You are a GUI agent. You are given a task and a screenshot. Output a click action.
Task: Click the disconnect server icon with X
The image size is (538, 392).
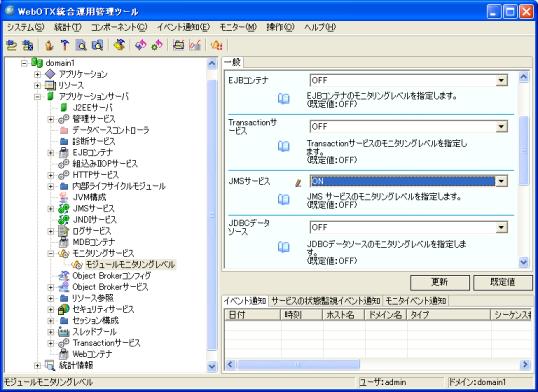pyautogui.click(x=28, y=45)
